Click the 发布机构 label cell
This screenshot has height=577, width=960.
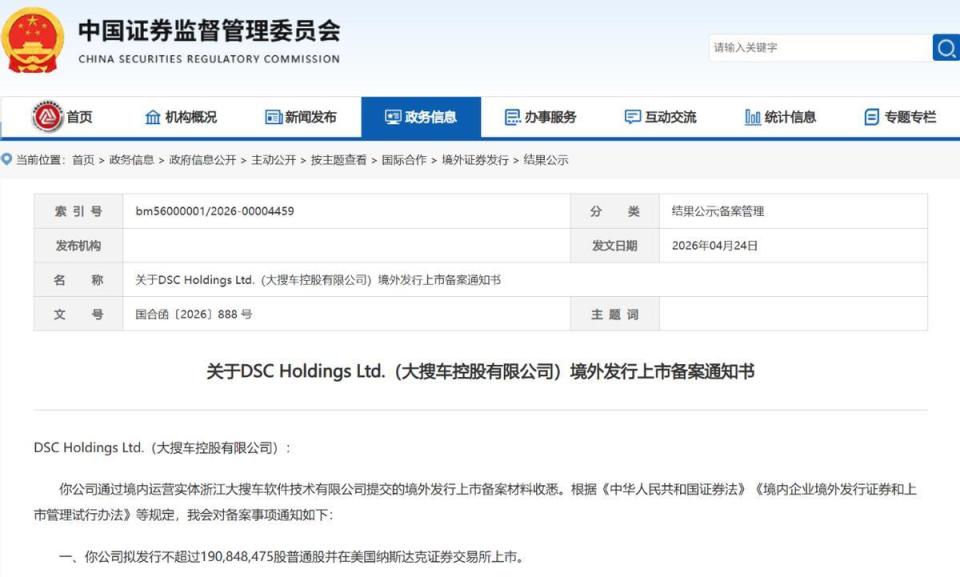tap(78, 246)
